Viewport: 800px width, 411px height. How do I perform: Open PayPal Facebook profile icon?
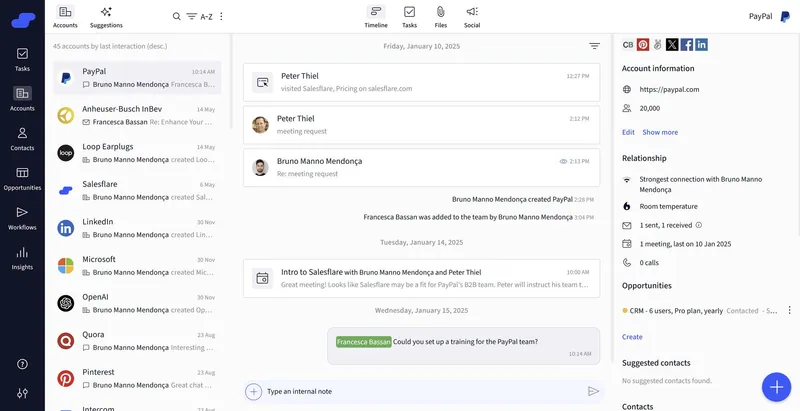tap(687, 45)
